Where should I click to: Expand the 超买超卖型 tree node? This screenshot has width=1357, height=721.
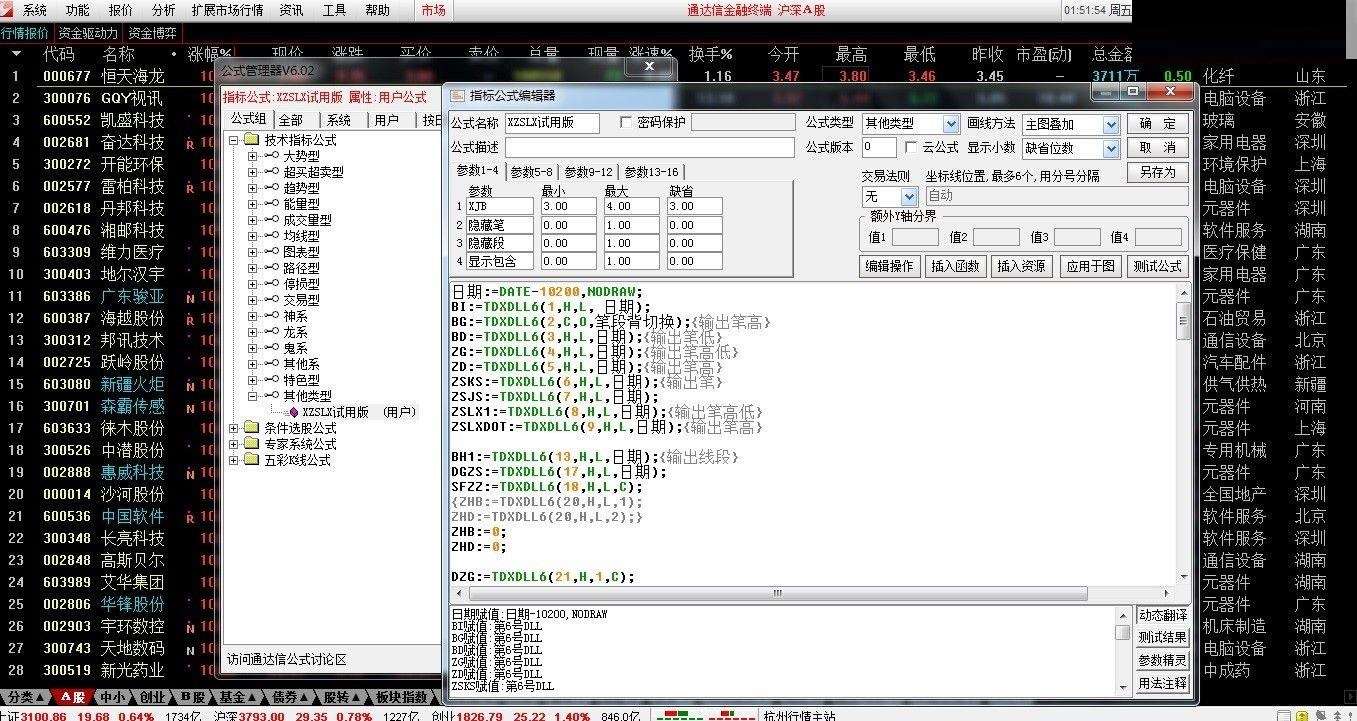[253, 172]
